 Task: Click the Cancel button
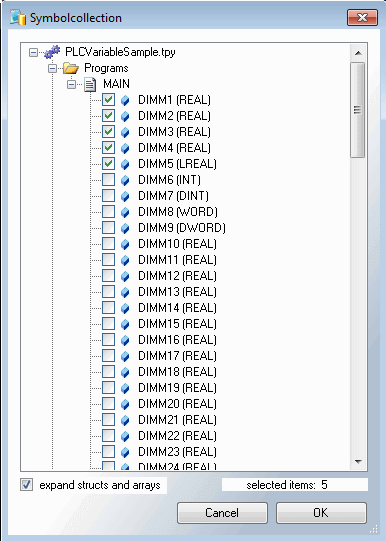222,513
